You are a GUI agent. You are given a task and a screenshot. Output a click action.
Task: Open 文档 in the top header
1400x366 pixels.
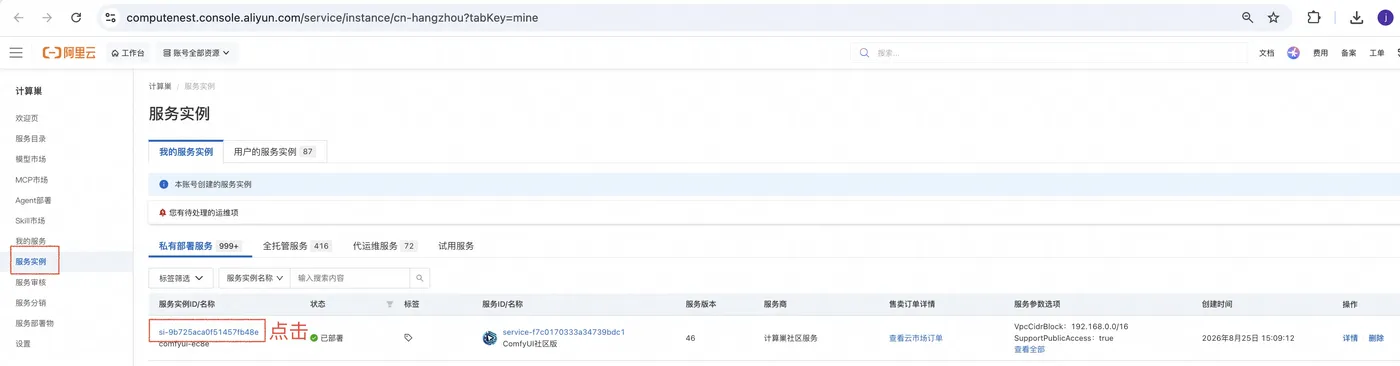pos(1266,53)
